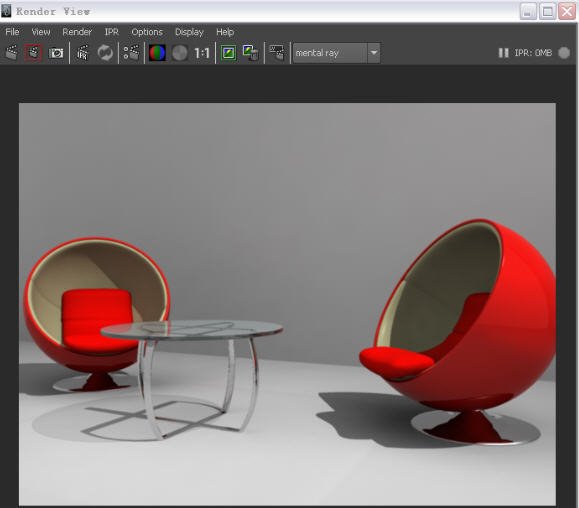
Task: Click the rendered red ball chair image
Action: pyautogui.click(x=287, y=304)
